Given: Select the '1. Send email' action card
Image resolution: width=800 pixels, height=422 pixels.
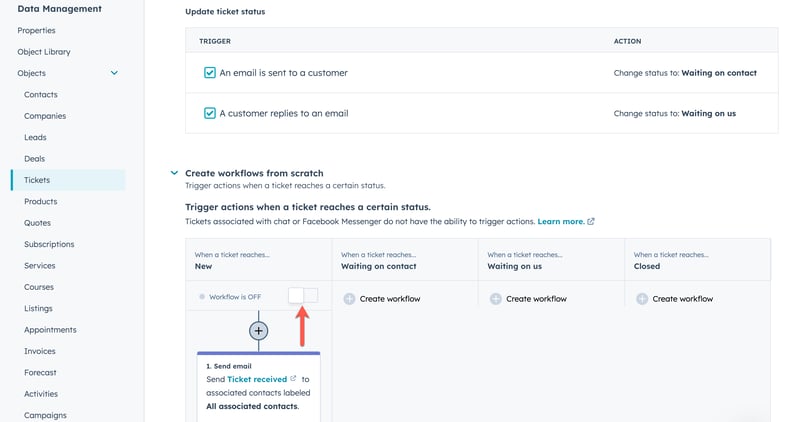Looking at the screenshot, I should [259, 386].
